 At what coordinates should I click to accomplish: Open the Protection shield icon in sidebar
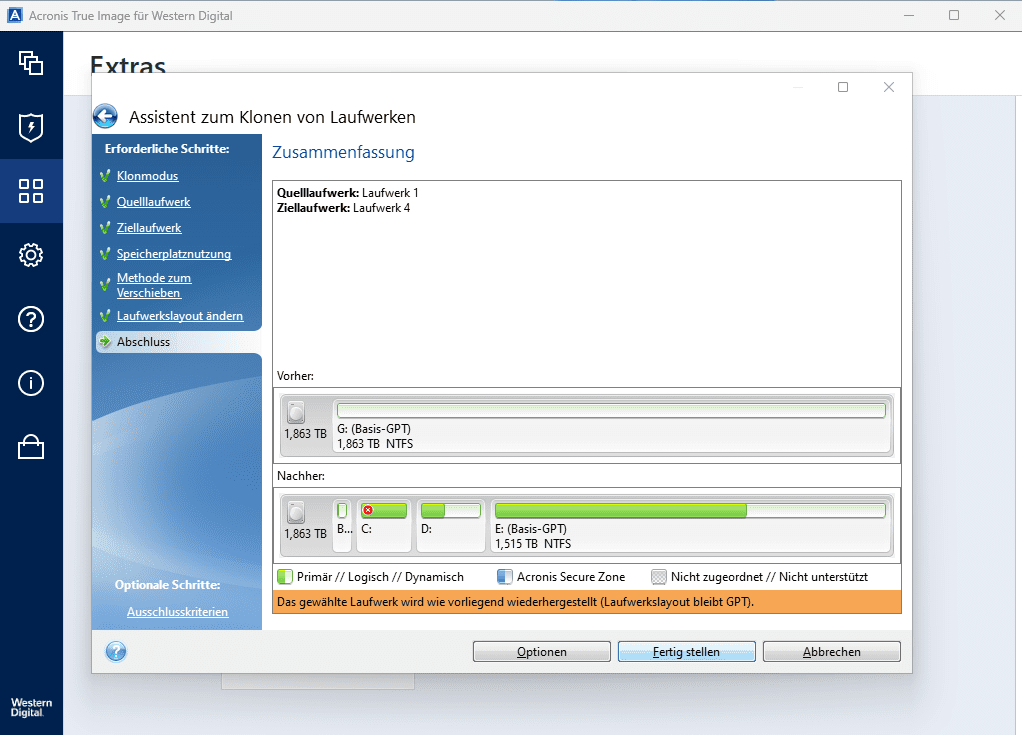(31, 127)
